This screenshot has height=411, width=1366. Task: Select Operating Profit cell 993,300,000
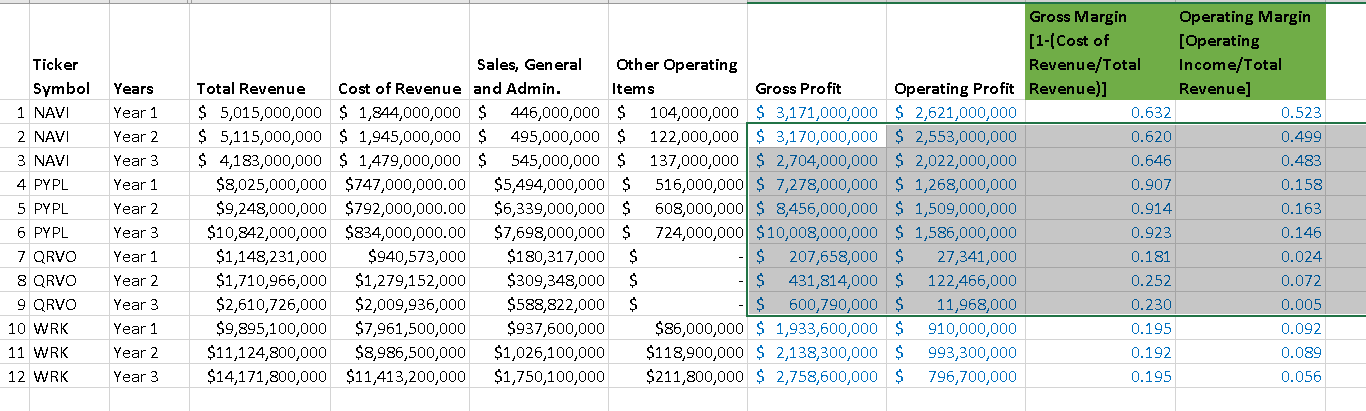coord(955,353)
